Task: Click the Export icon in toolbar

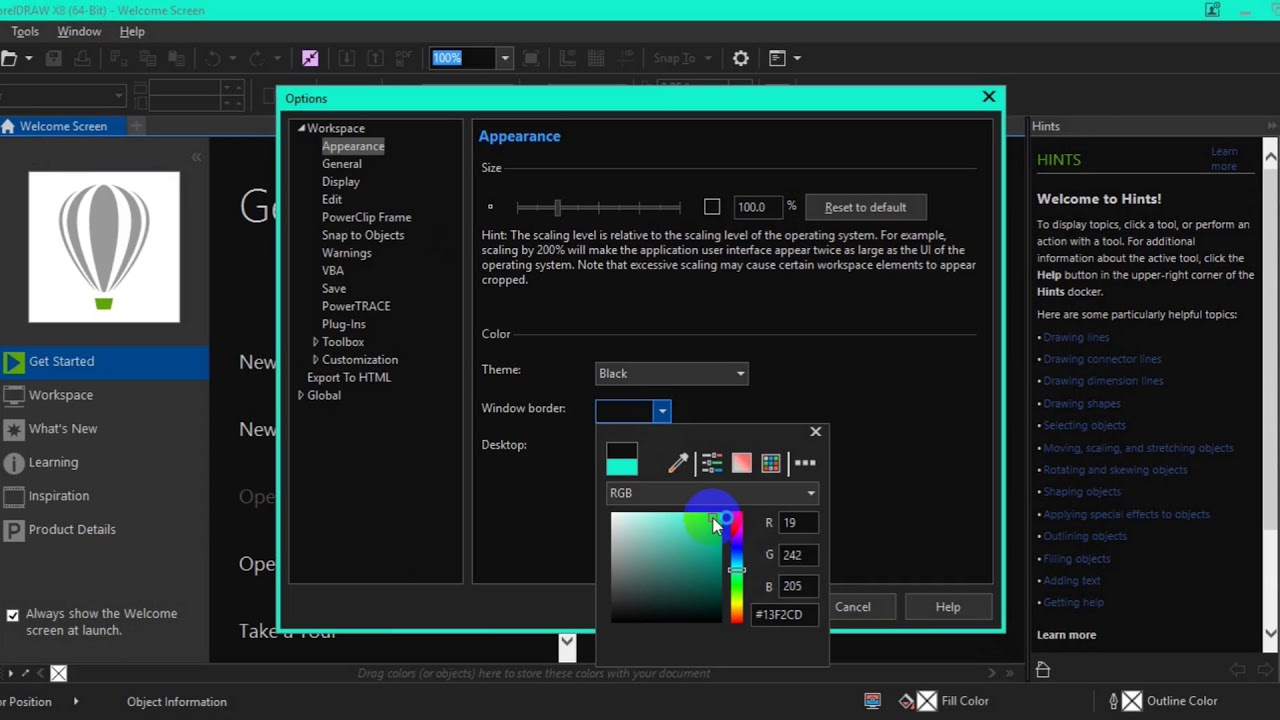Action: (x=375, y=58)
